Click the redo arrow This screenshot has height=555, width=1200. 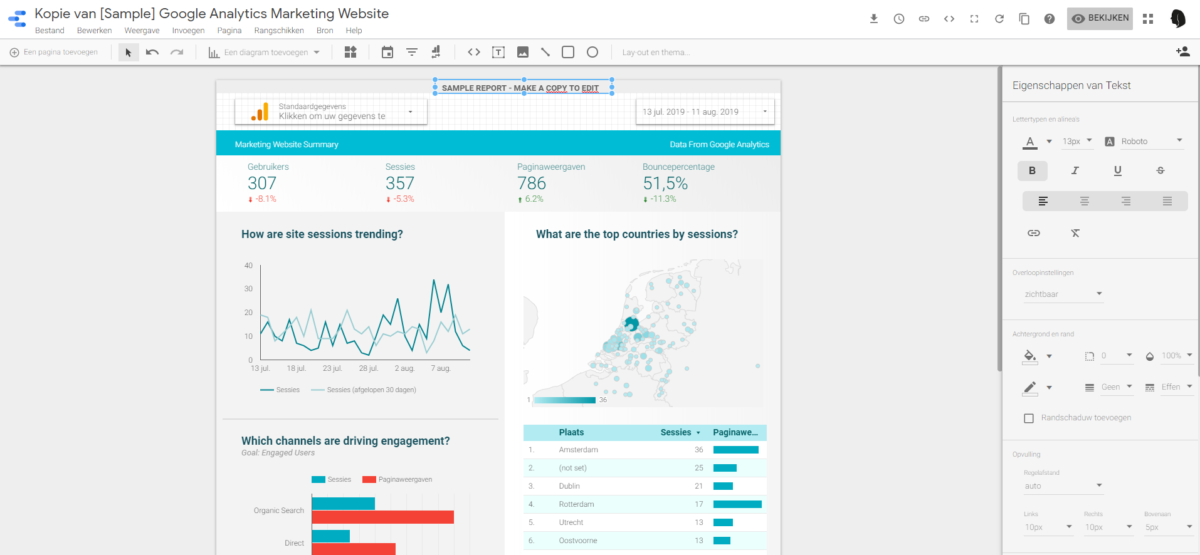coord(177,52)
